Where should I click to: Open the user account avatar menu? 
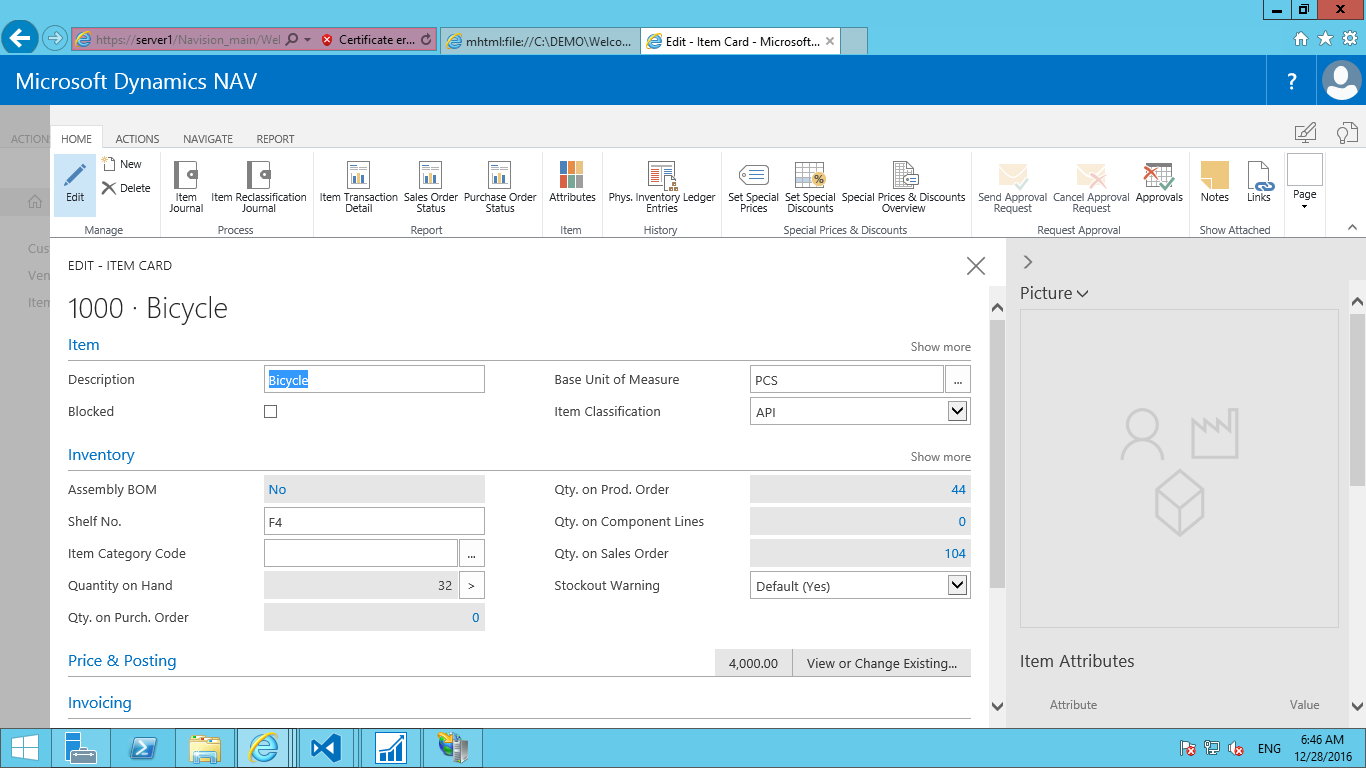pyautogui.click(x=1341, y=81)
